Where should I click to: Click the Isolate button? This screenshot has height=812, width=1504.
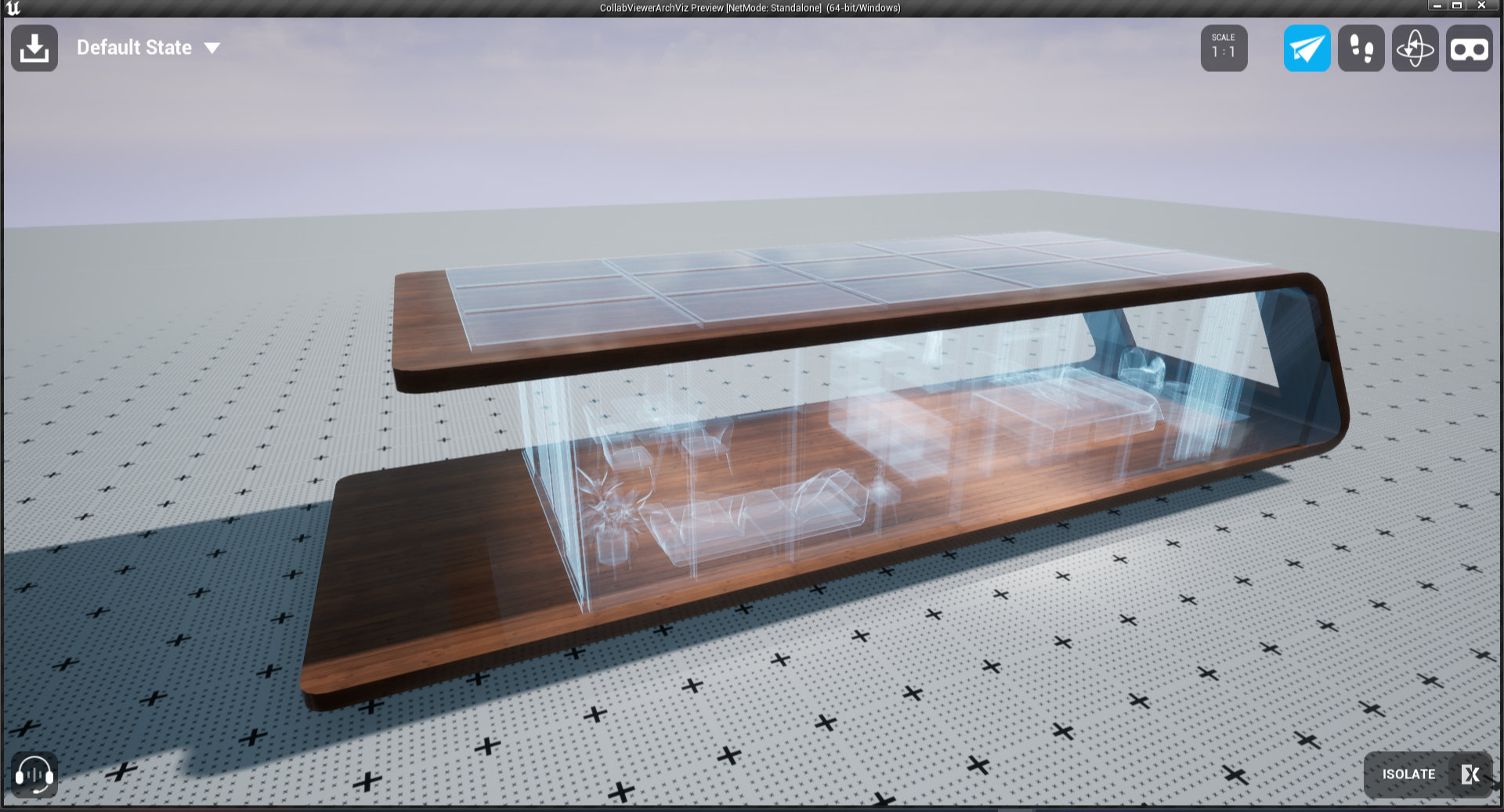(x=1428, y=774)
